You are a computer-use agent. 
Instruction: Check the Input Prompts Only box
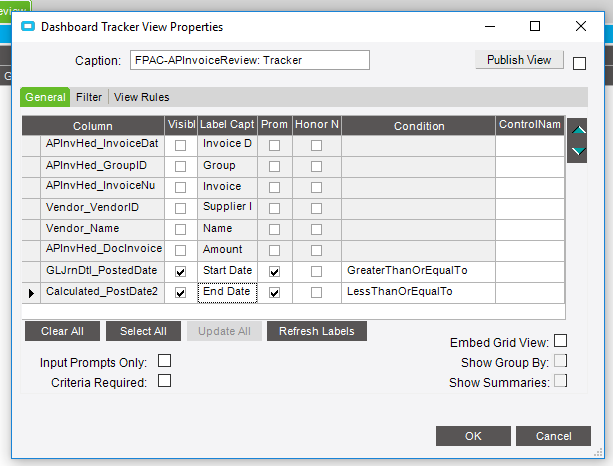(x=165, y=361)
